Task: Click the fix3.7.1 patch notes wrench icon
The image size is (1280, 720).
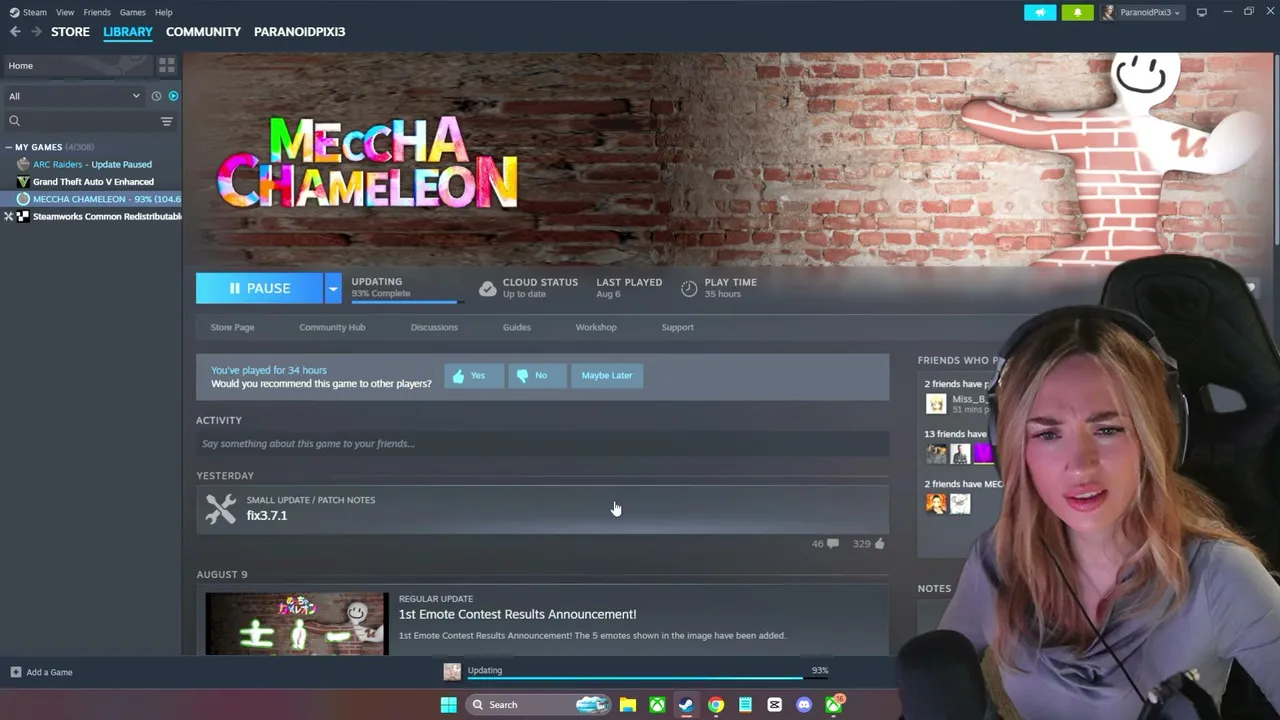Action: click(220, 508)
